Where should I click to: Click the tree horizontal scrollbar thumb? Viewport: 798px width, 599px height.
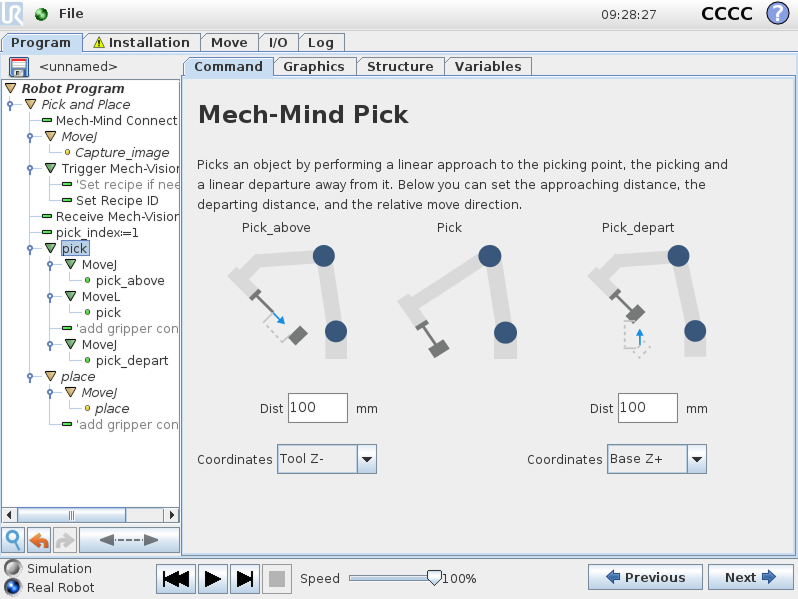(71, 515)
